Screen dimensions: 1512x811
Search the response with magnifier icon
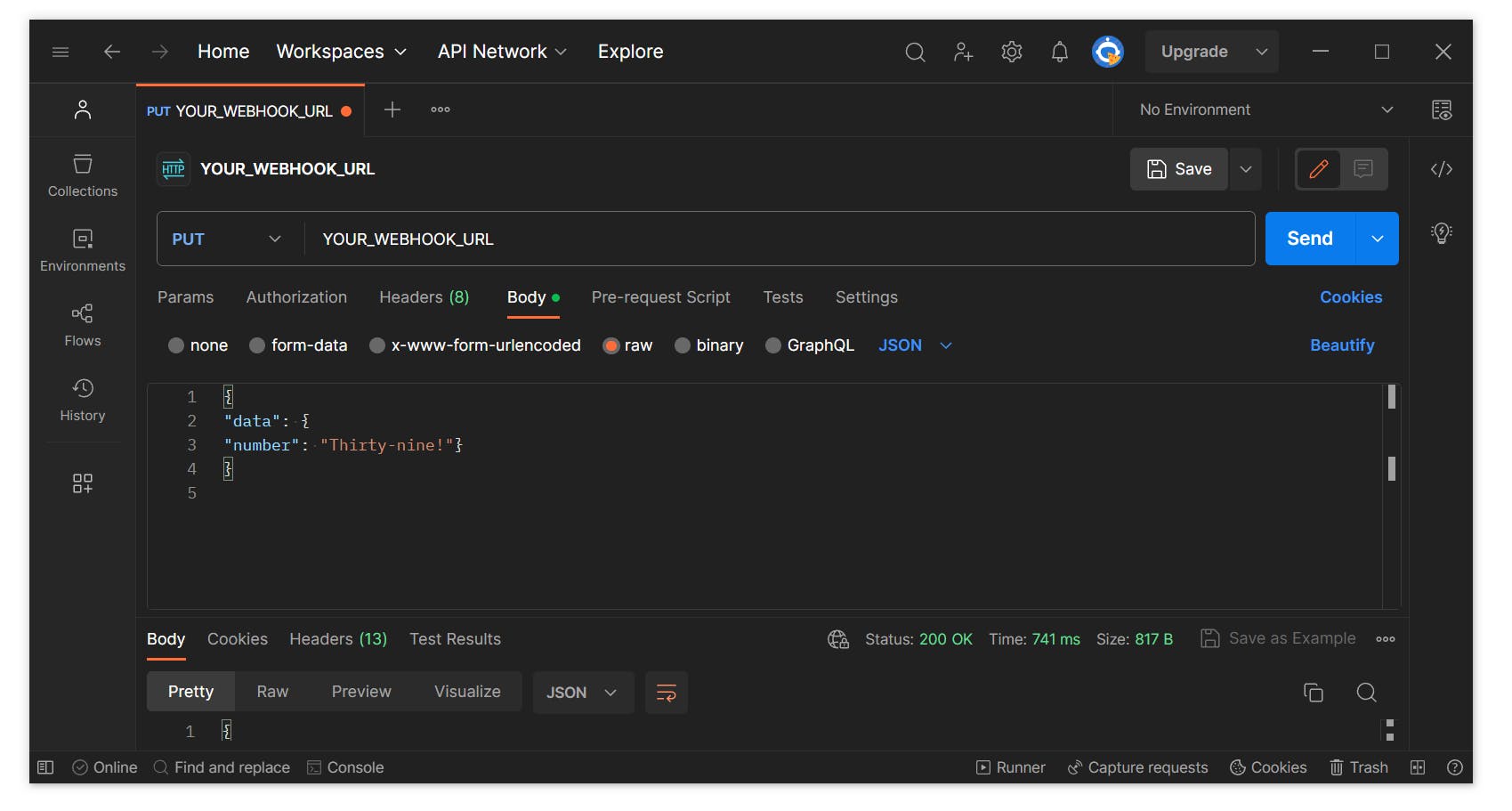pos(1367,693)
